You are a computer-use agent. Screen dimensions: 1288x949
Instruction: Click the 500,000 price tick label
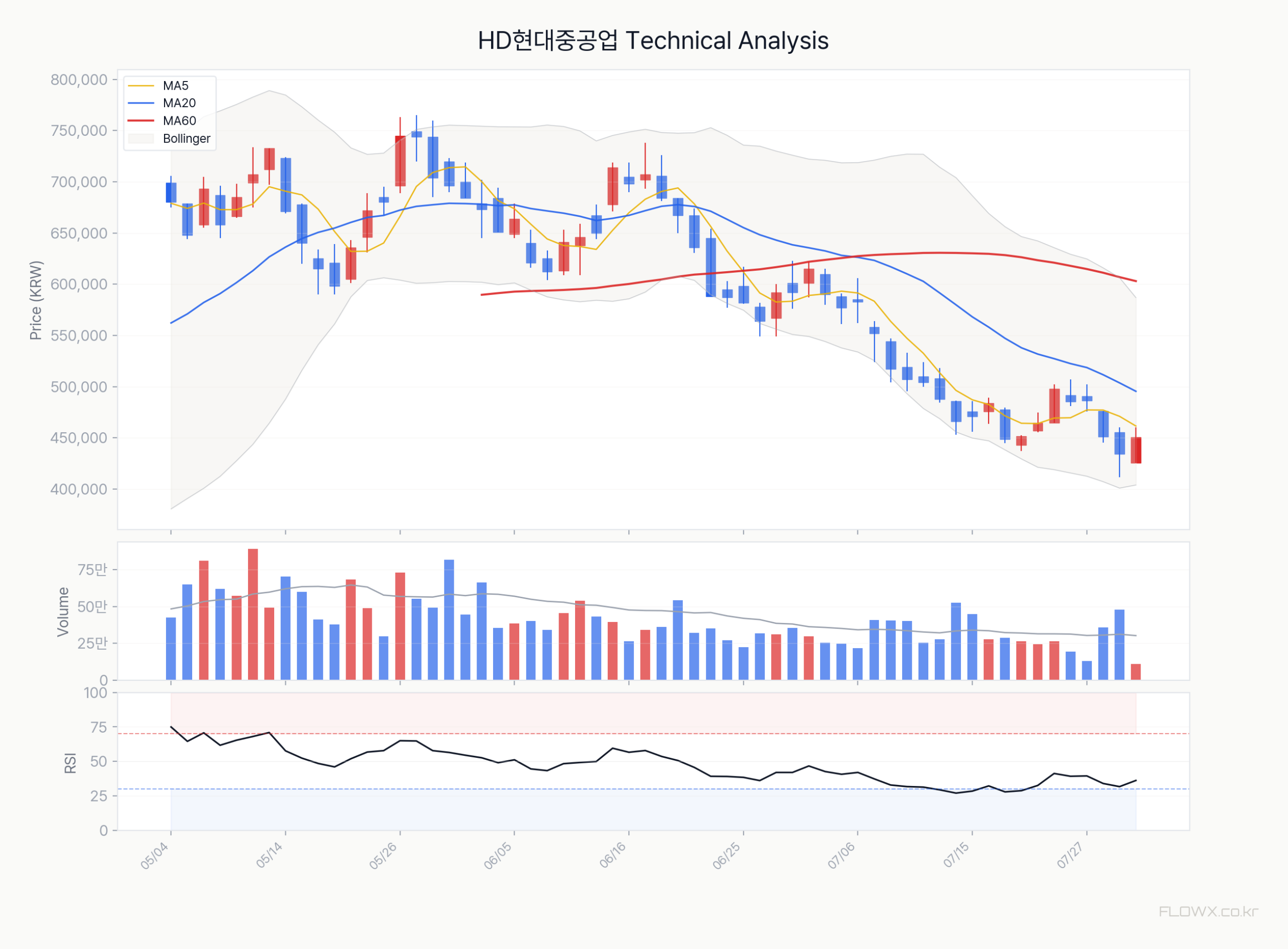(x=79, y=386)
